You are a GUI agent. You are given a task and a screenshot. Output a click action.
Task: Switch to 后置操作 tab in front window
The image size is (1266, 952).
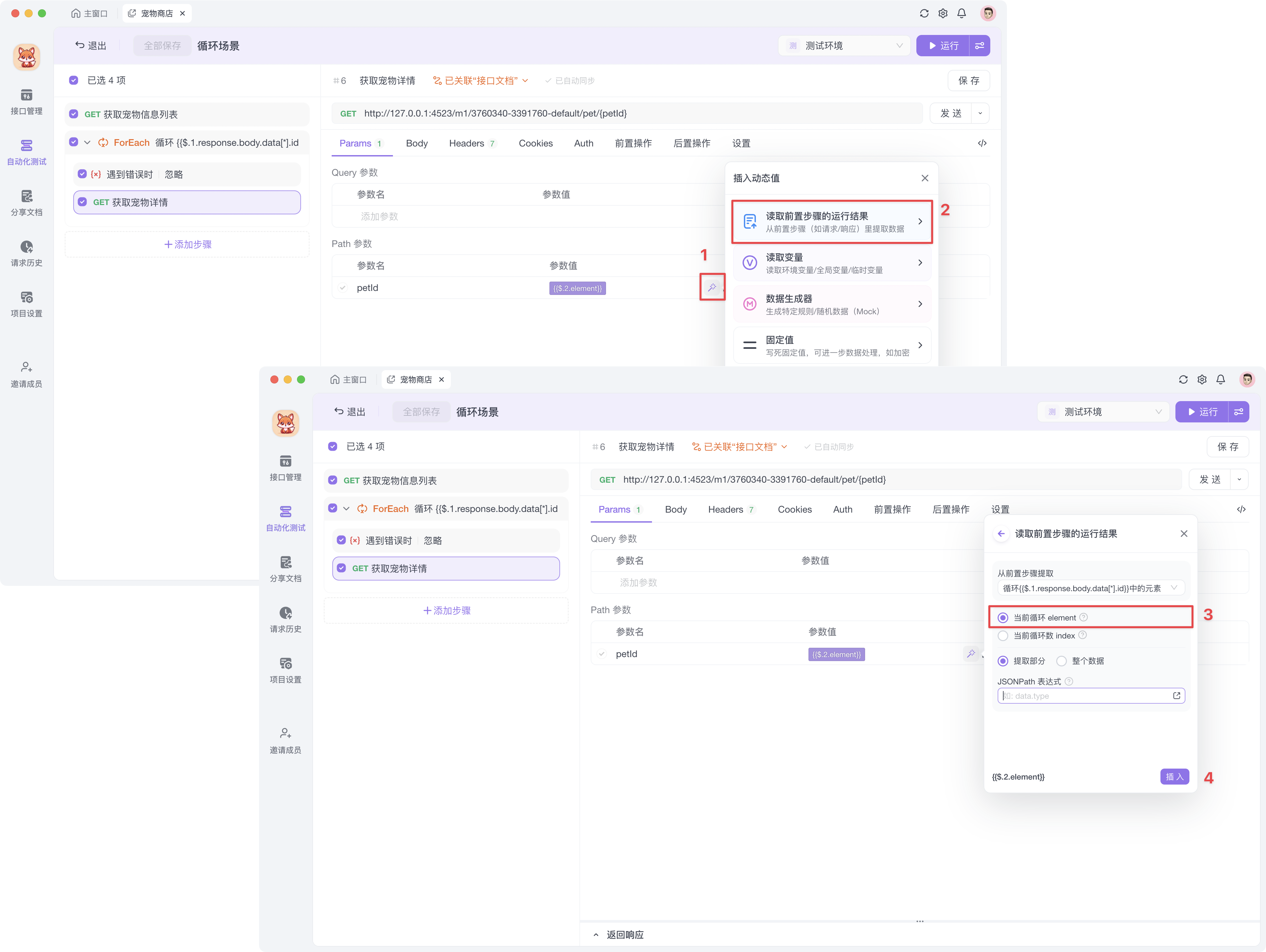[x=951, y=509]
